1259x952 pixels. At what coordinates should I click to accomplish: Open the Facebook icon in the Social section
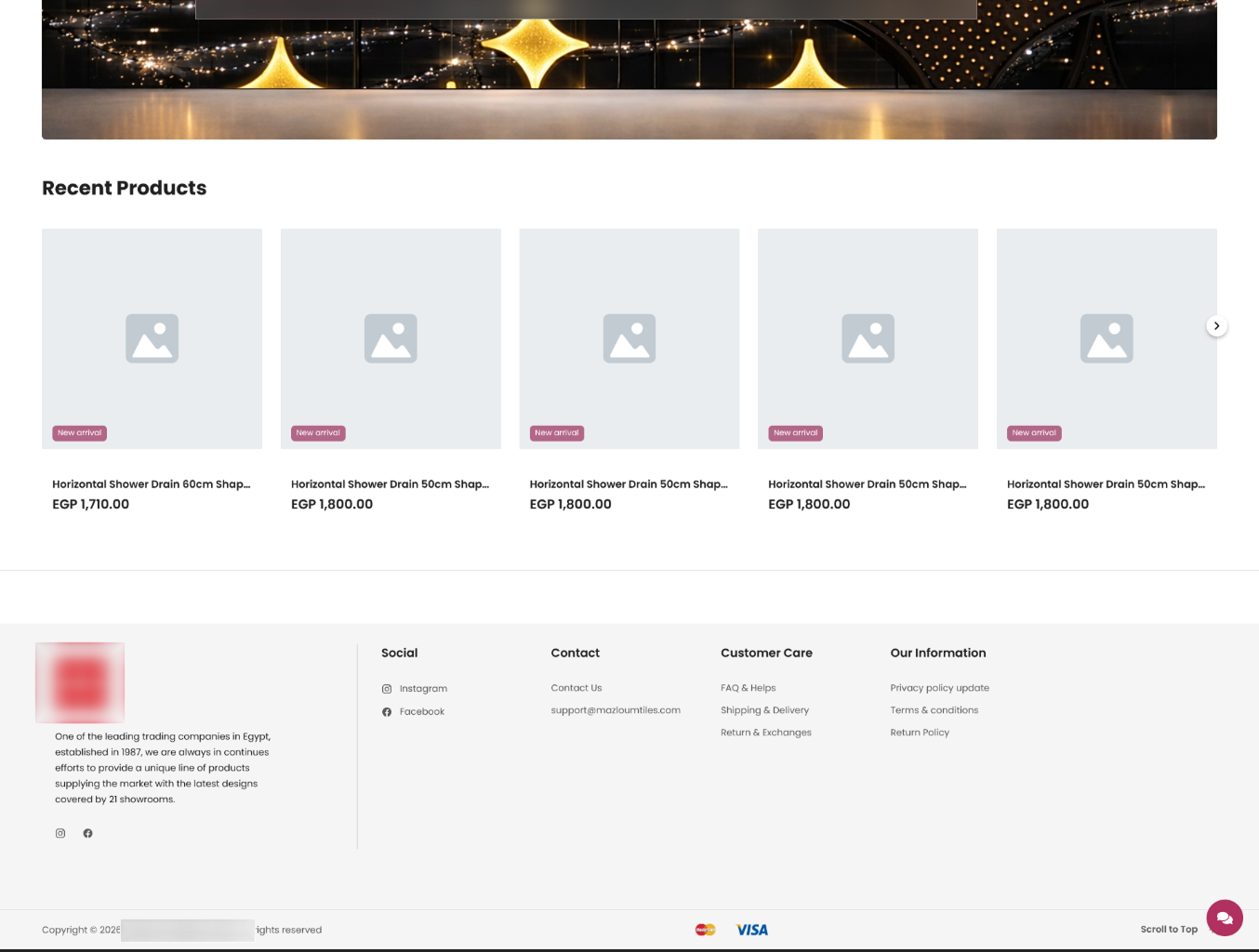[x=387, y=711]
